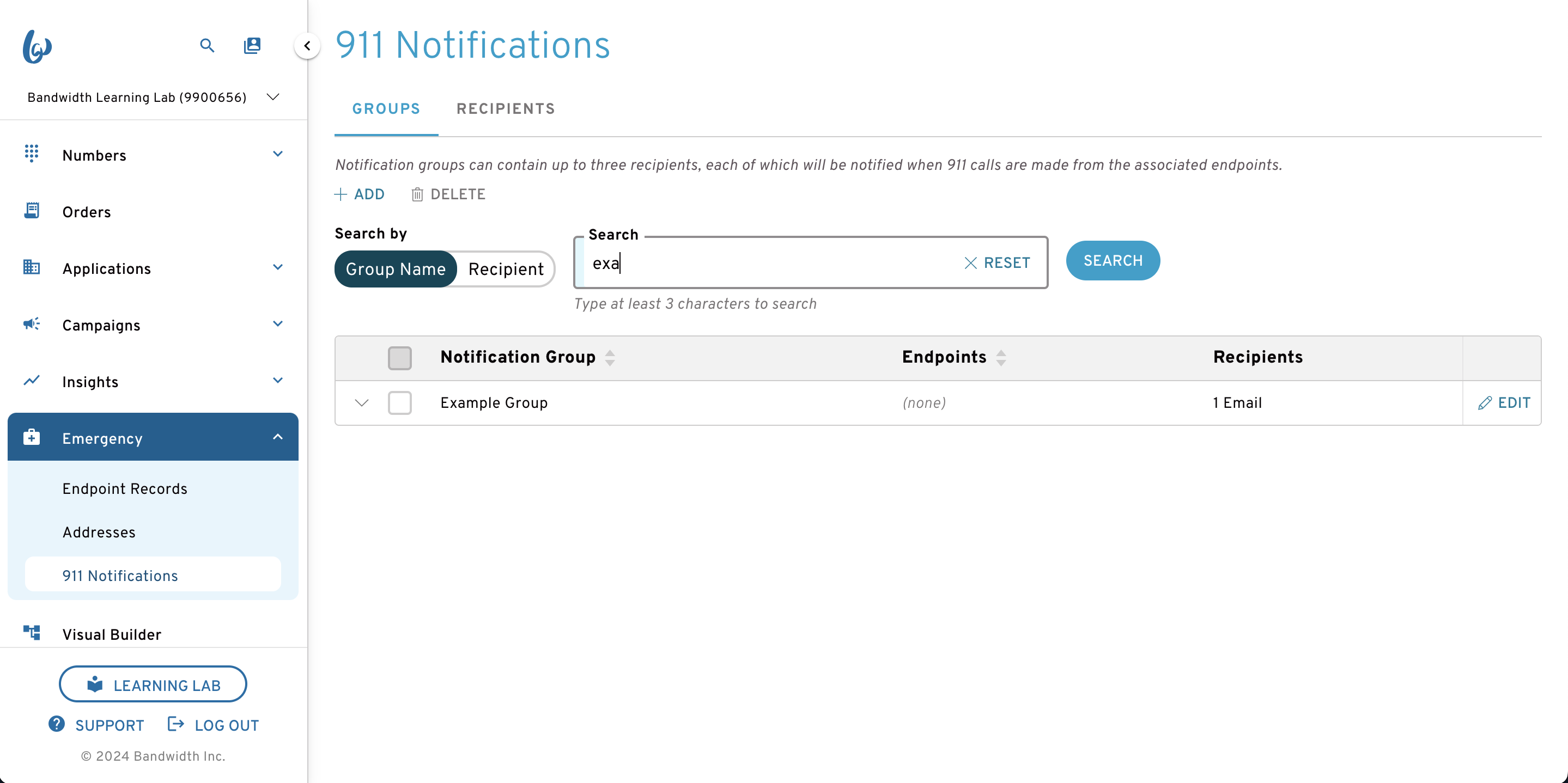Viewport: 1568px width, 783px height.
Task: Click the Visual Builder flowchart icon
Action: point(32,633)
